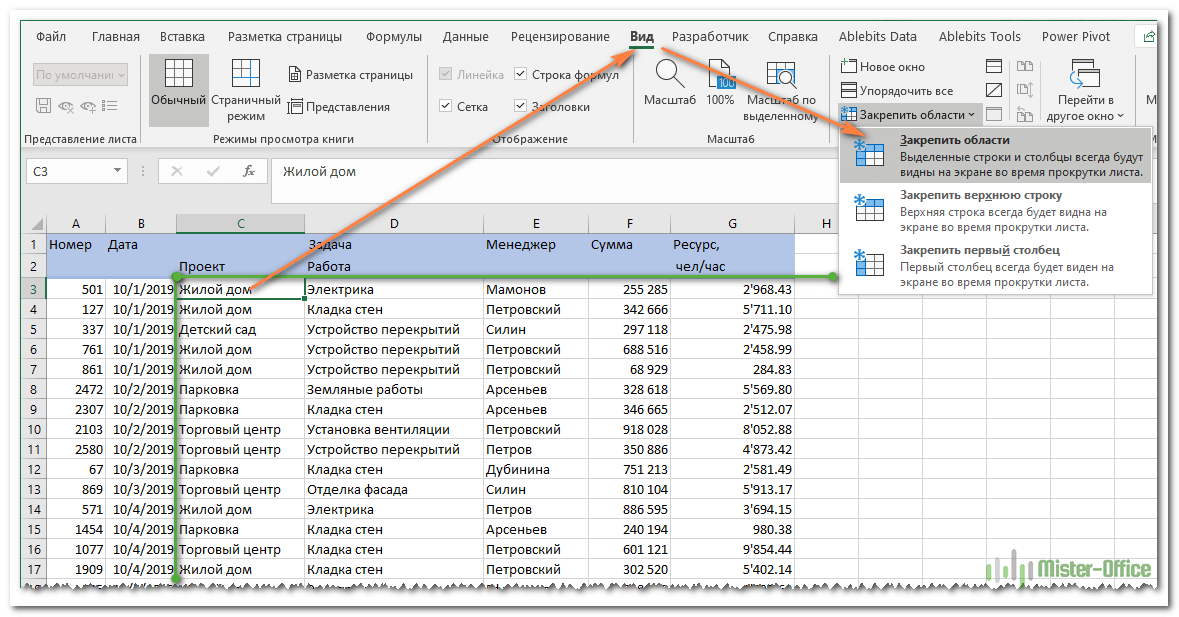Open Разметка страницы view in the ribbon
The height and width of the screenshot is (617, 1179).
click(350, 75)
